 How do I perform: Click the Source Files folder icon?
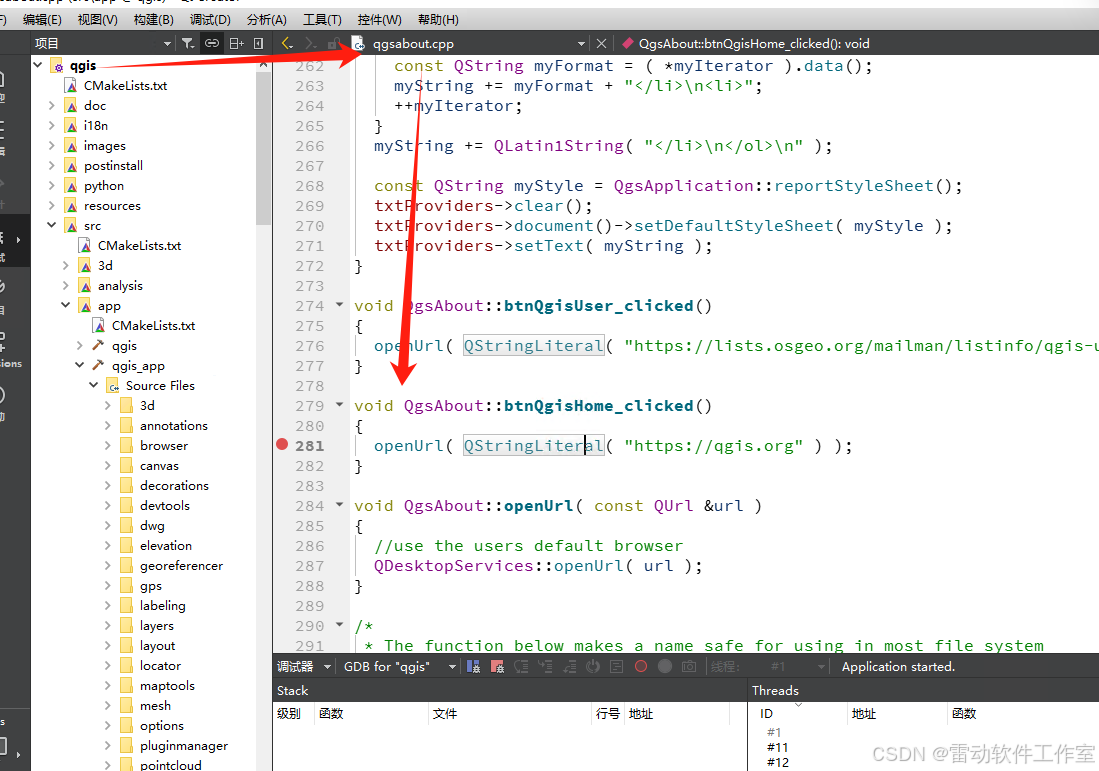(x=113, y=386)
